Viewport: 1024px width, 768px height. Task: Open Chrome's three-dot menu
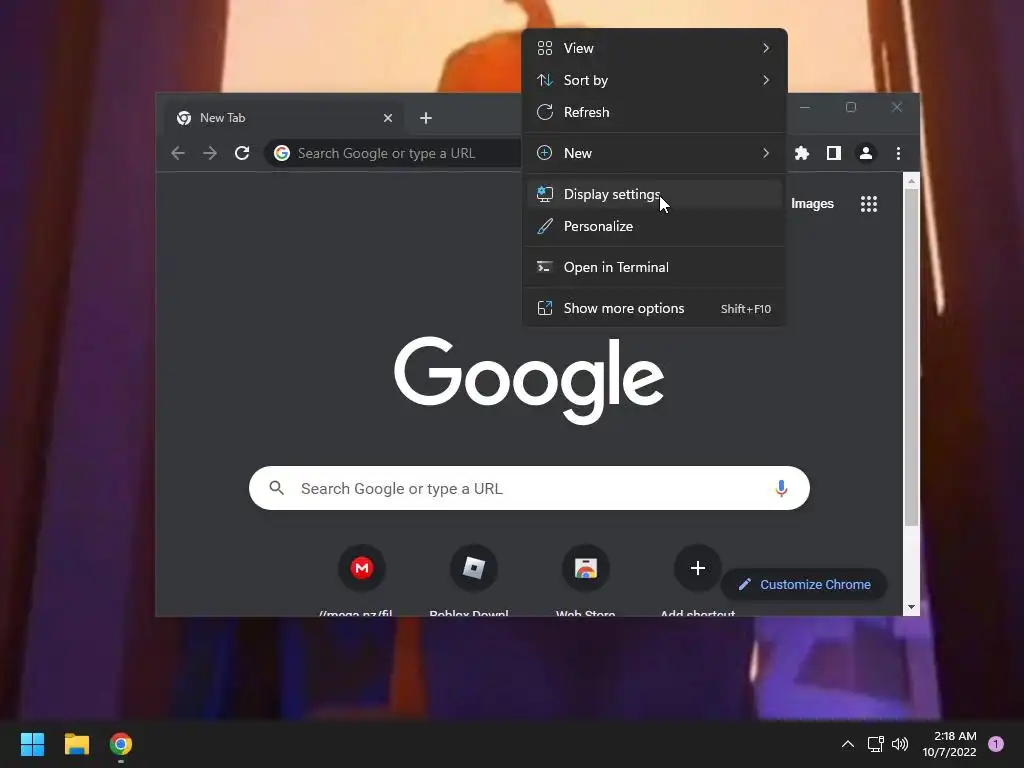click(898, 153)
